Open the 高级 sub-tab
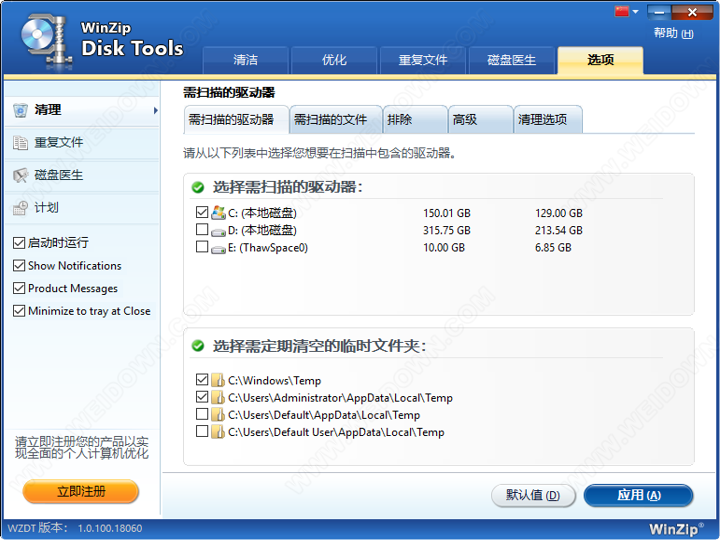Screen dimensions: 720x540 coord(480,120)
